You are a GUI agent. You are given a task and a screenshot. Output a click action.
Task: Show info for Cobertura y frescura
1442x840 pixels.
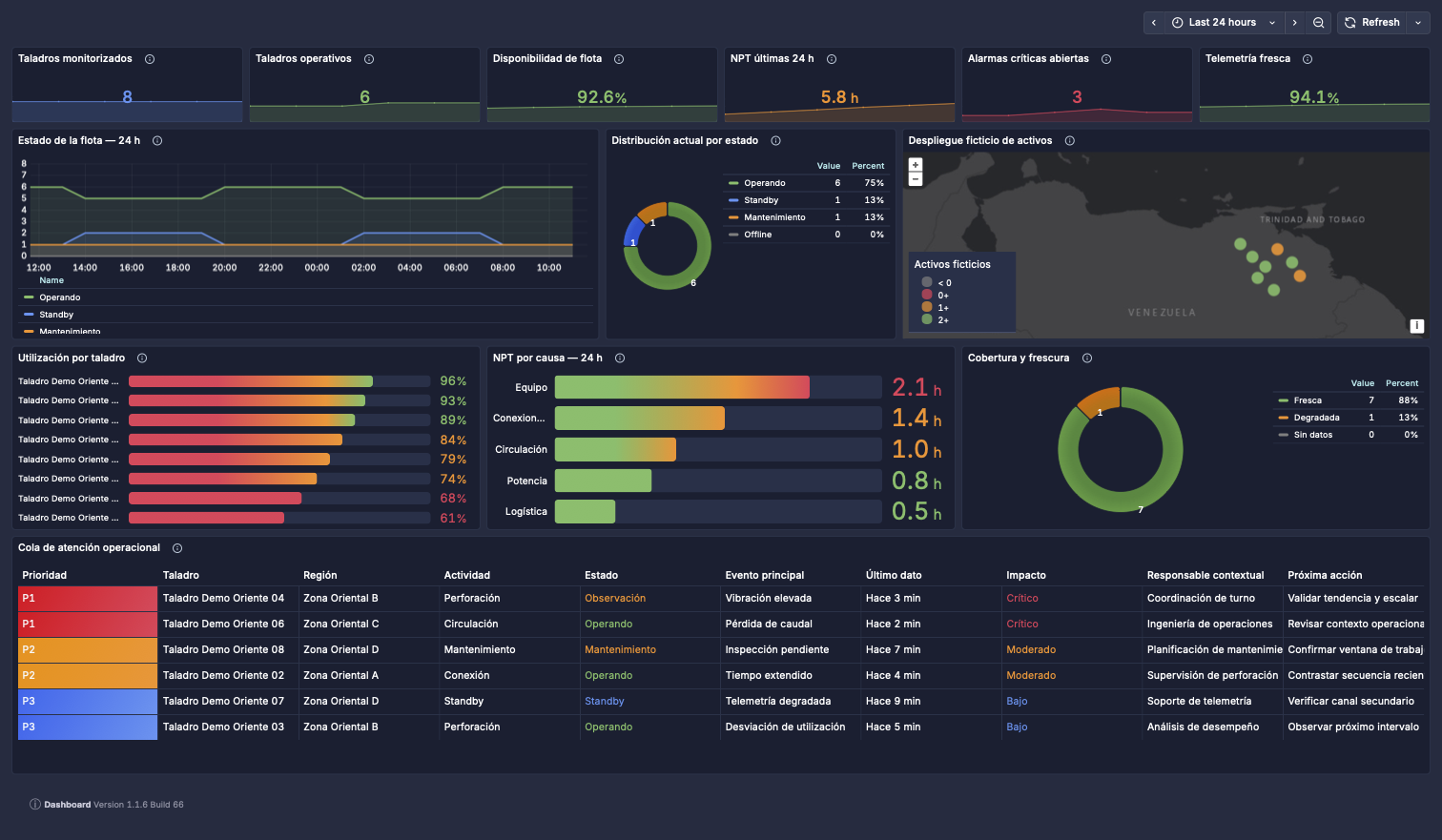(1087, 359)
